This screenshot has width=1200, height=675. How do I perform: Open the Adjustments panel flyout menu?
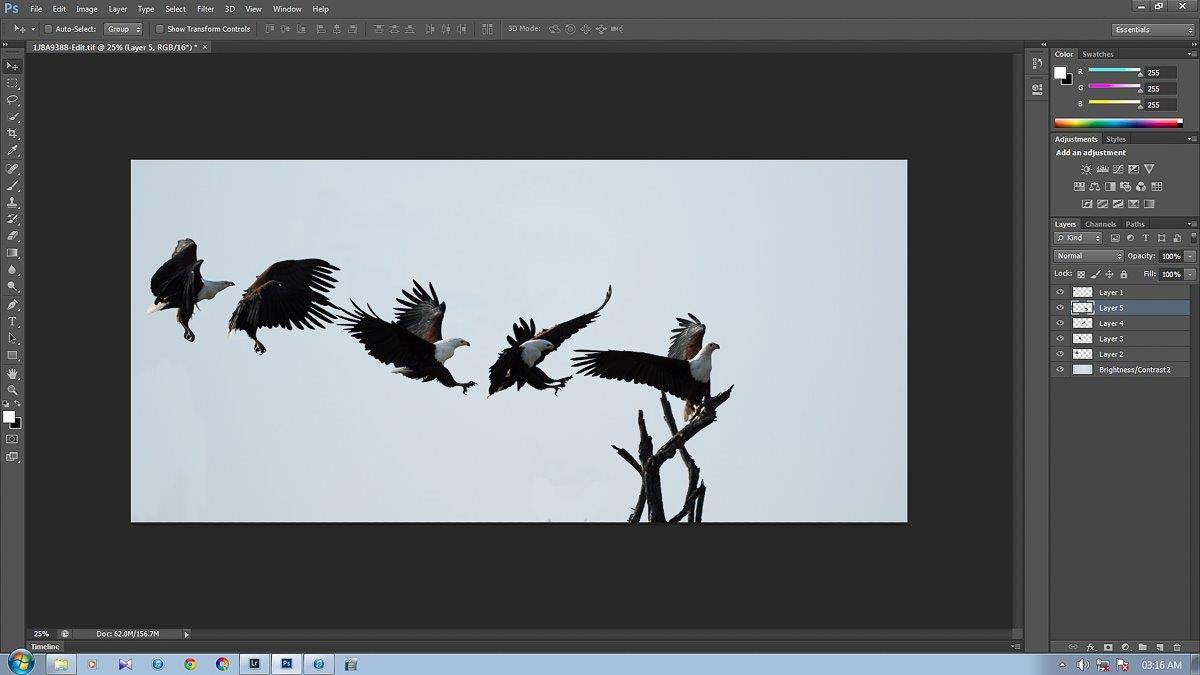click(x=1190, y=139)
